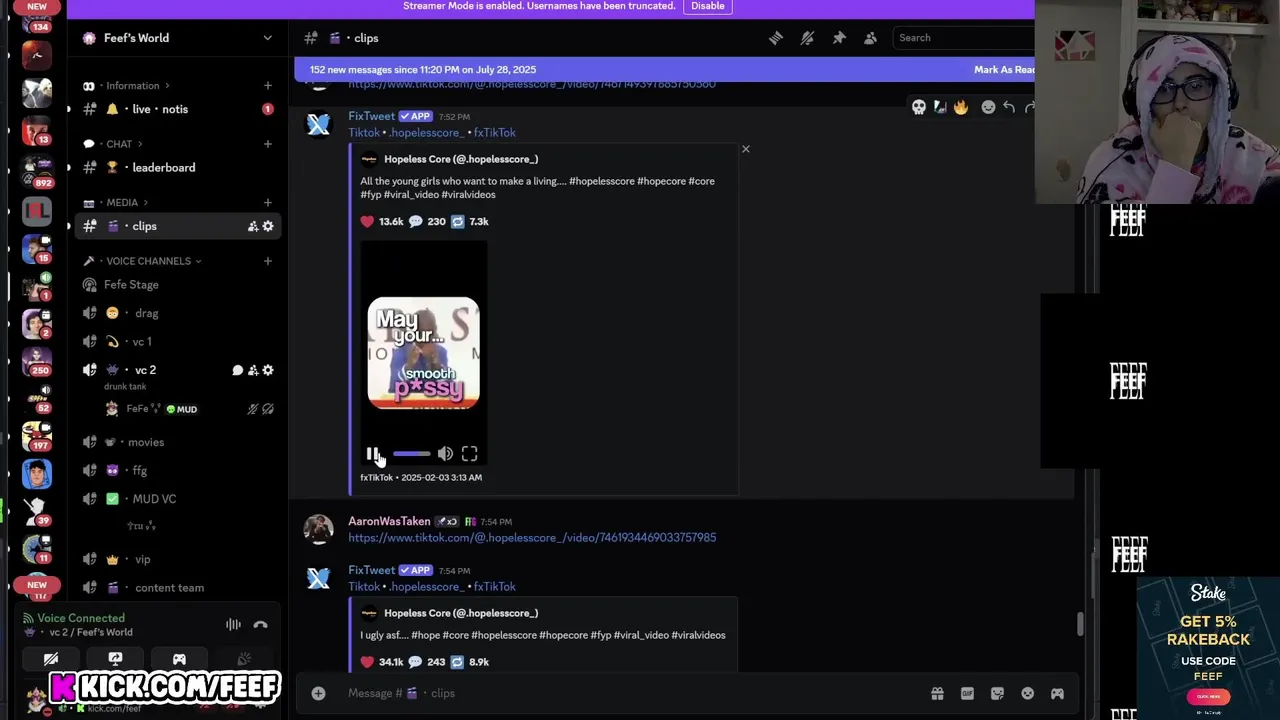Toggle channel notification mute bell

pyautogui.click(x=807, y=38)
